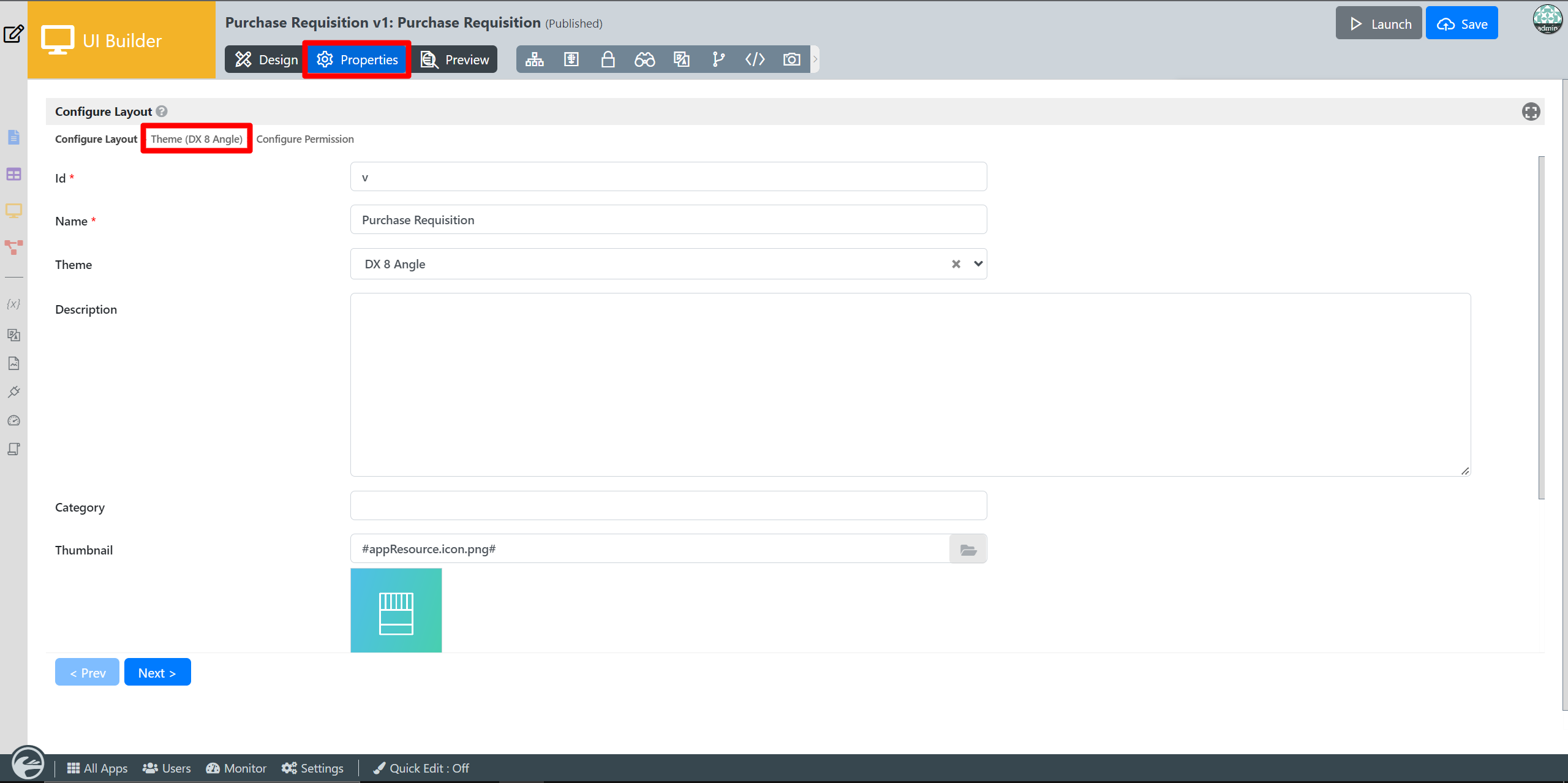1568x783 pixels.
Task: Open the Form Builder document icon in sidebar
Action: pyautogui.click(x=13, y=137)
